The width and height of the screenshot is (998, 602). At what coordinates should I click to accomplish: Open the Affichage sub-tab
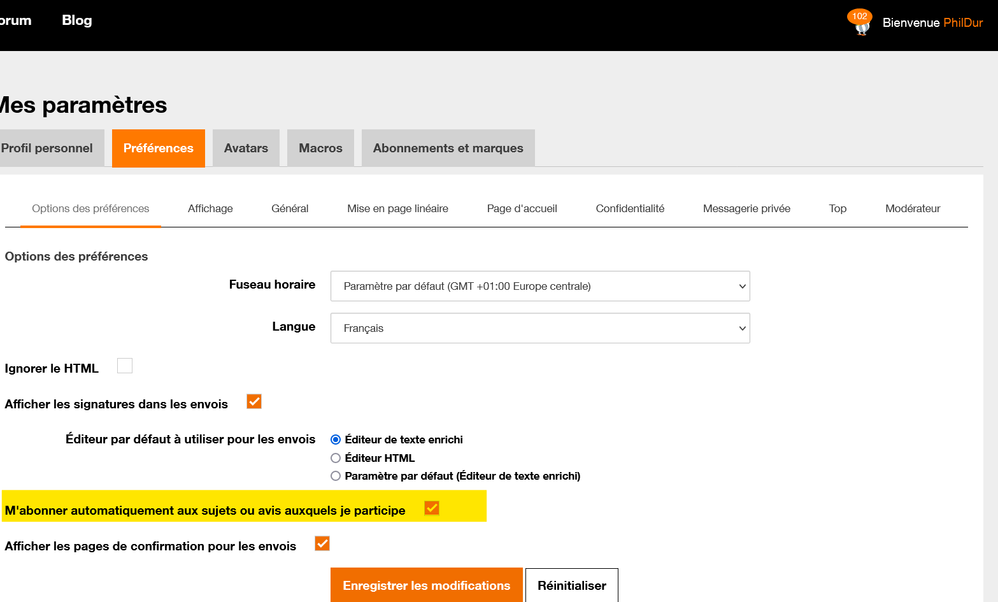coord(210,208)
